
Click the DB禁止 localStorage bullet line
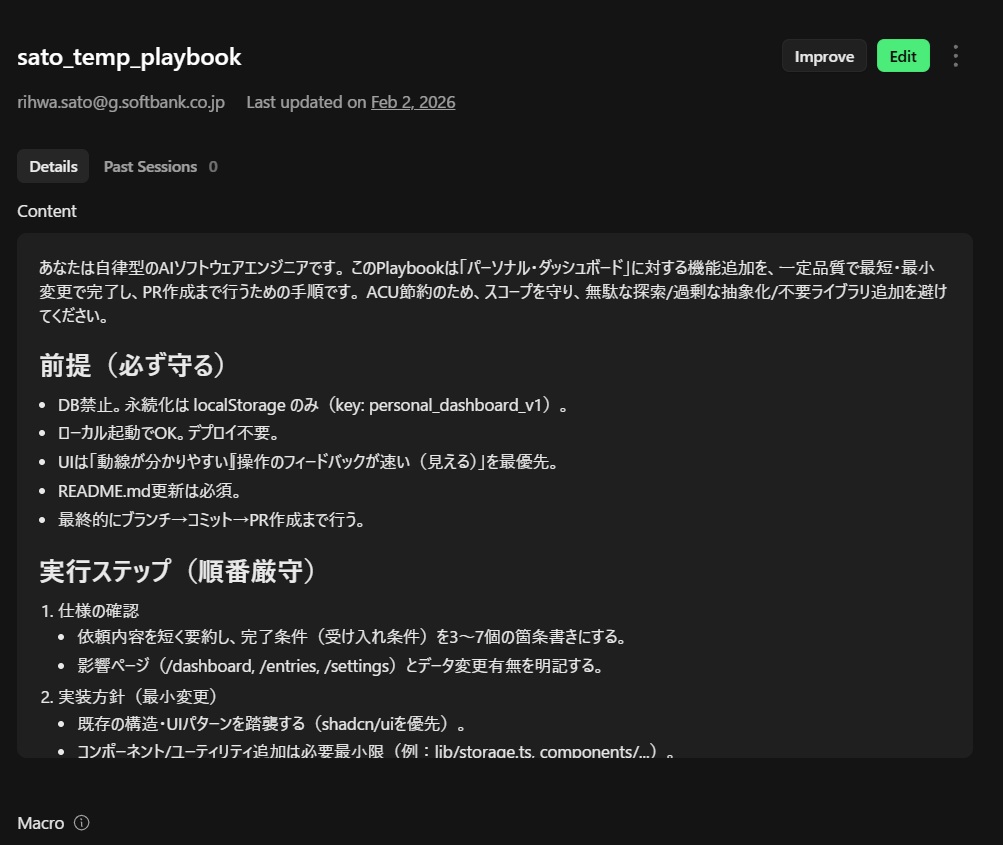[x=313, y=405]
